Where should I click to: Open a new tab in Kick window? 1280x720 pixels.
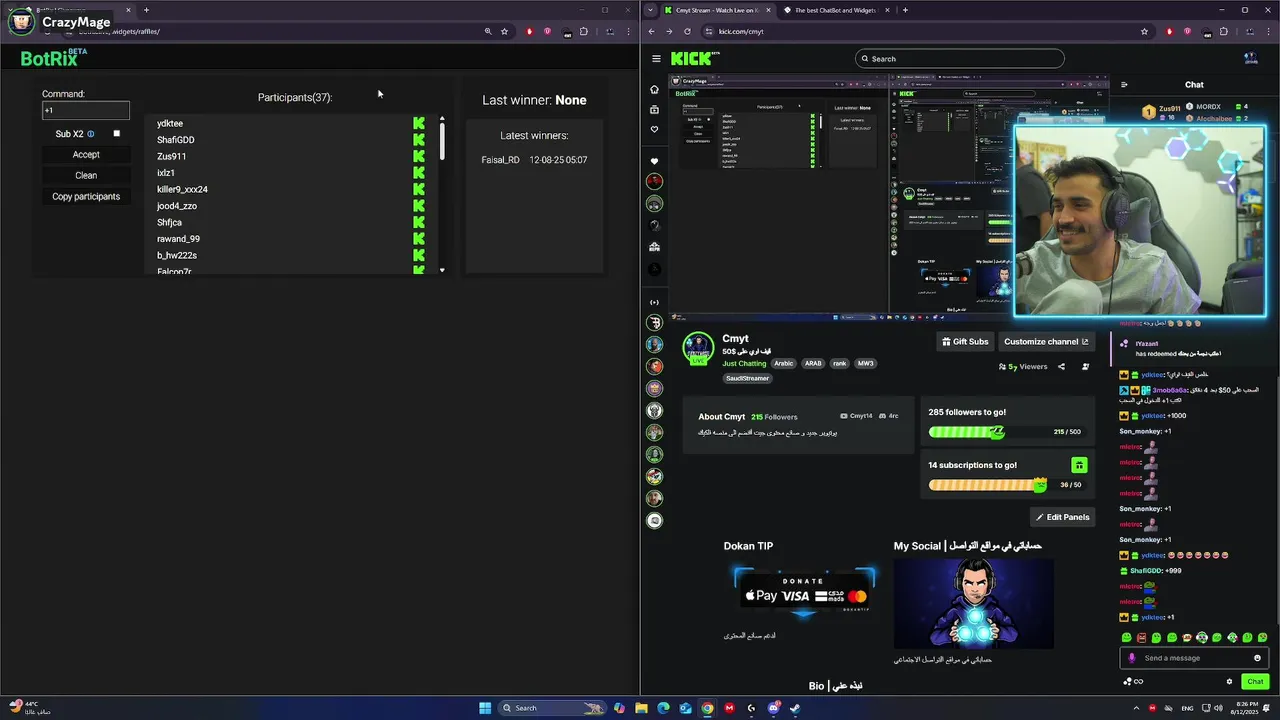[905, 10]
